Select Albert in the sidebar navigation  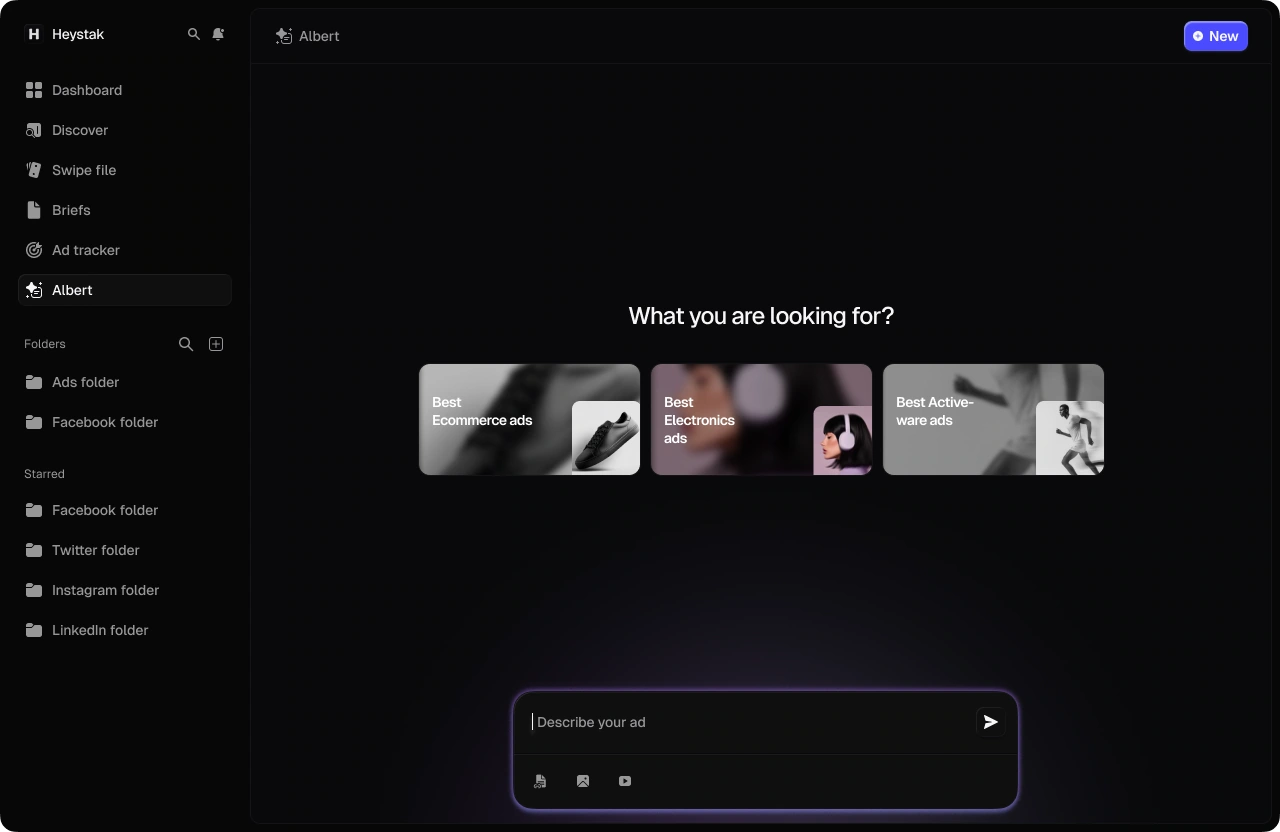[125, 290]
